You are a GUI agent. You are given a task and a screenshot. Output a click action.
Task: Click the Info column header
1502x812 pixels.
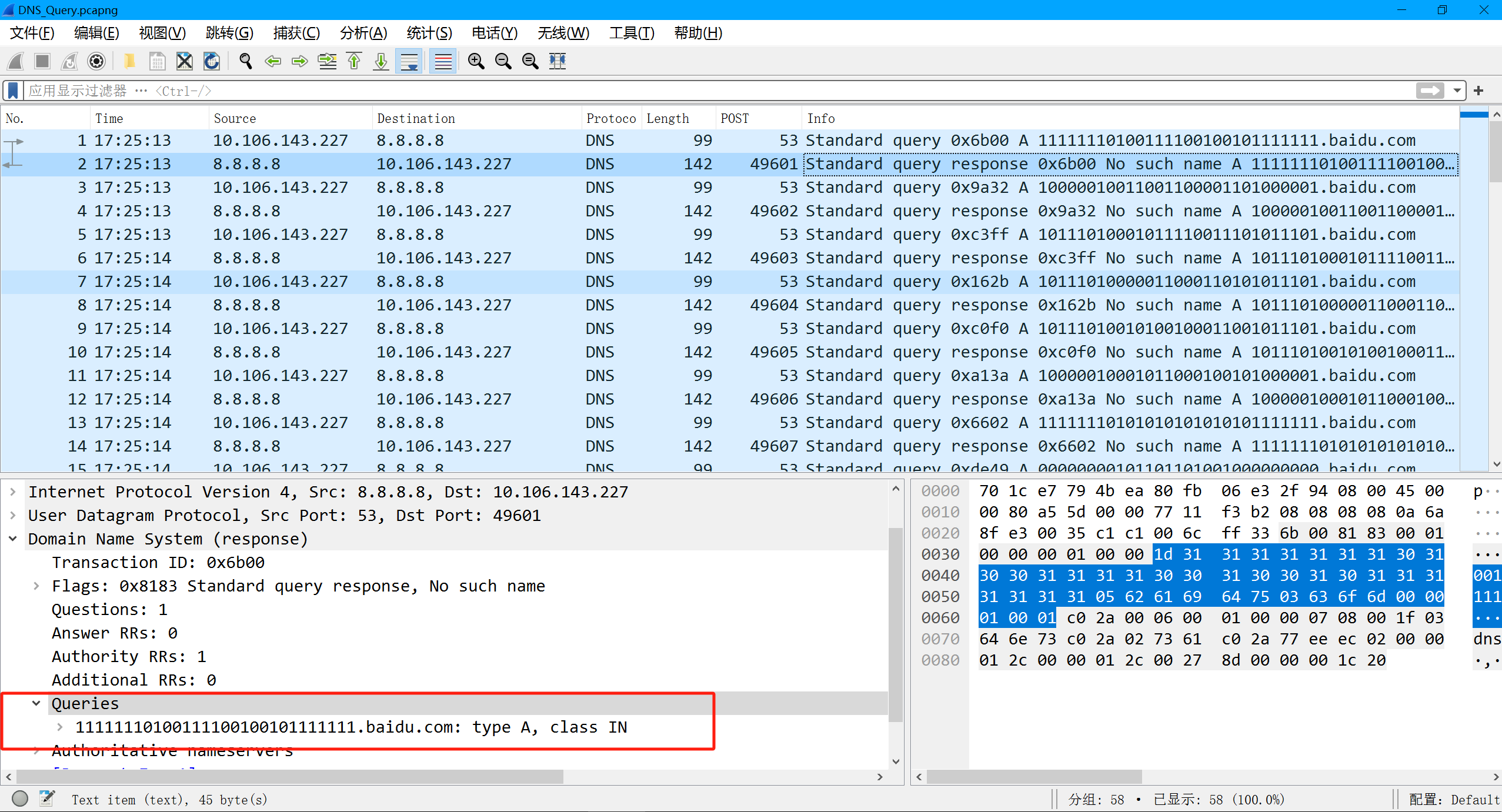(x=821, y=118)
